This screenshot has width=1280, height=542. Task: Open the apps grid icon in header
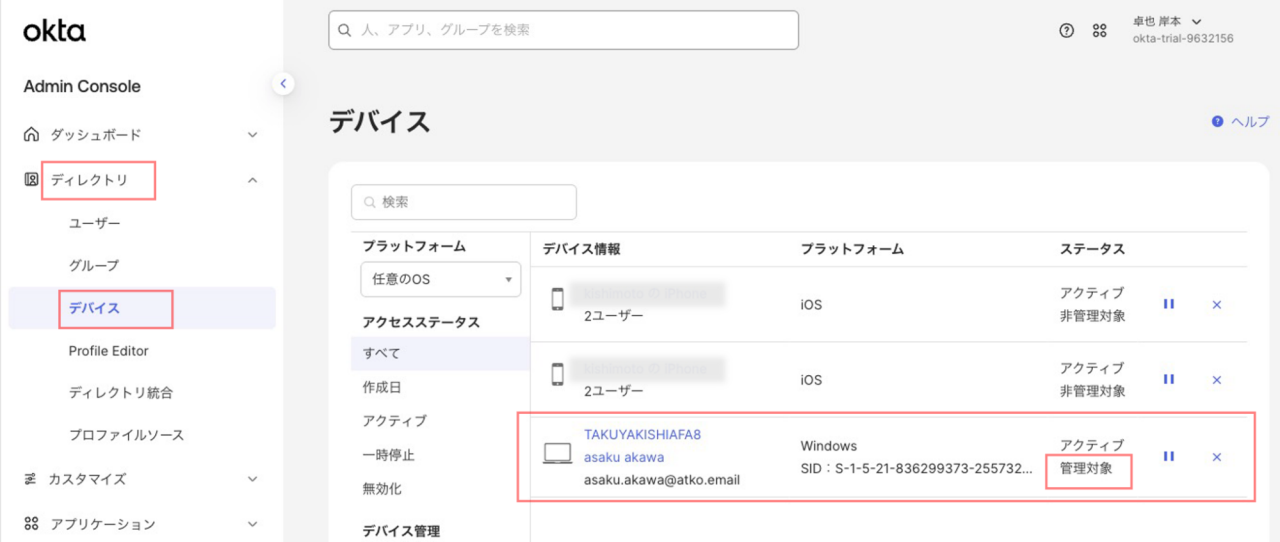(1099, 31)
